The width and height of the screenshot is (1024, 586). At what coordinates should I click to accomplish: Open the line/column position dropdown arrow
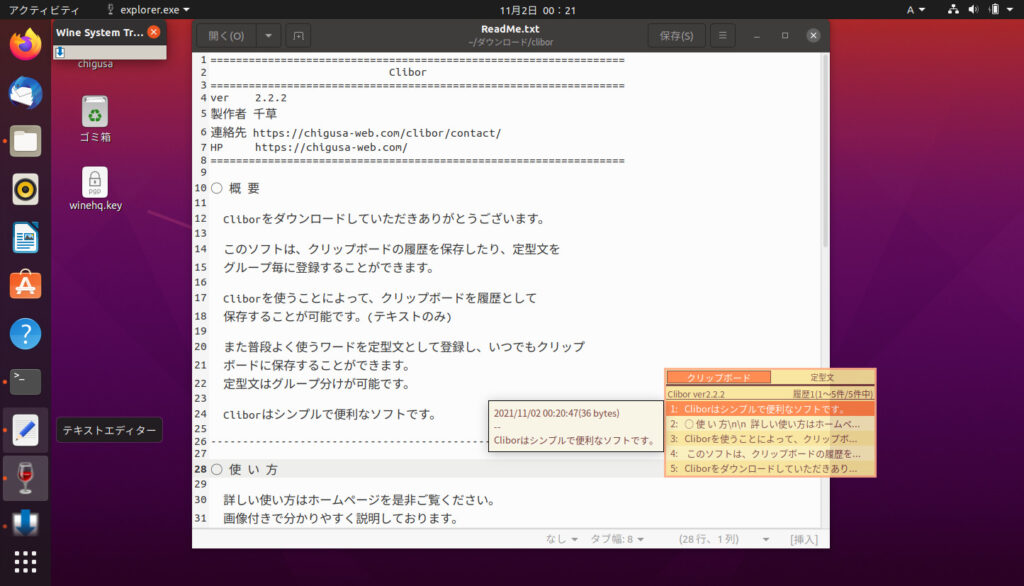[x=766, y=539]
